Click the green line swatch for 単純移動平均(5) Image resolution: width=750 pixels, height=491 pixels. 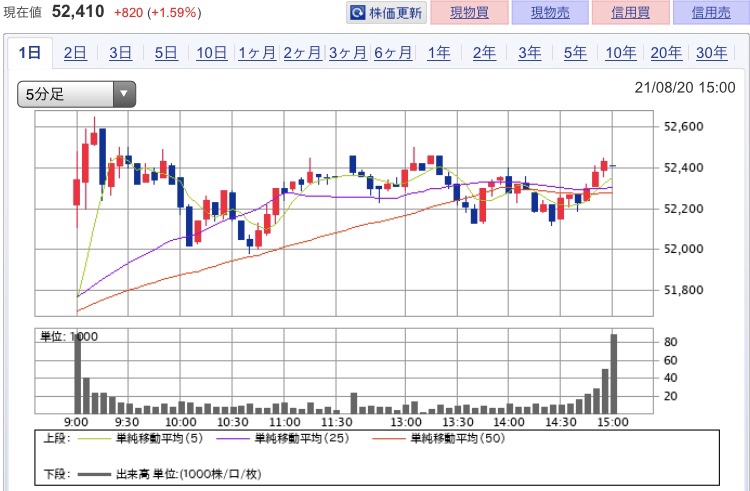point(94,438)
